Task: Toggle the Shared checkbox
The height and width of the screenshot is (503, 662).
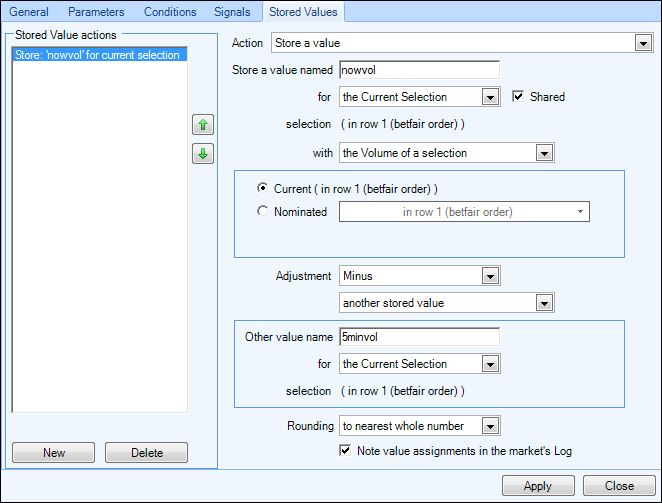Action: pos(518,96)
